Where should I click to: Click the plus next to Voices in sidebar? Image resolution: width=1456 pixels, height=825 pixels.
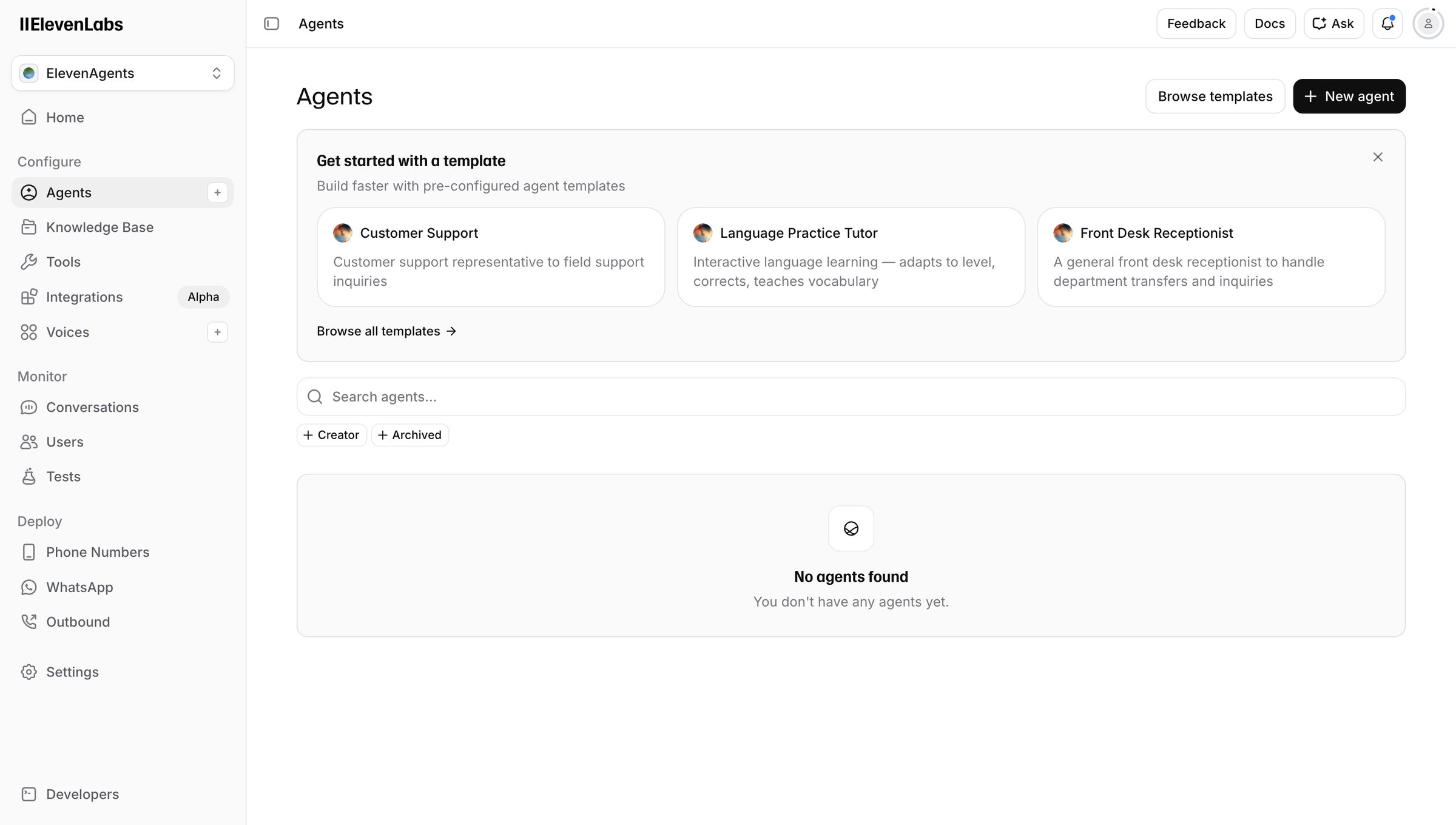(217, 332)
